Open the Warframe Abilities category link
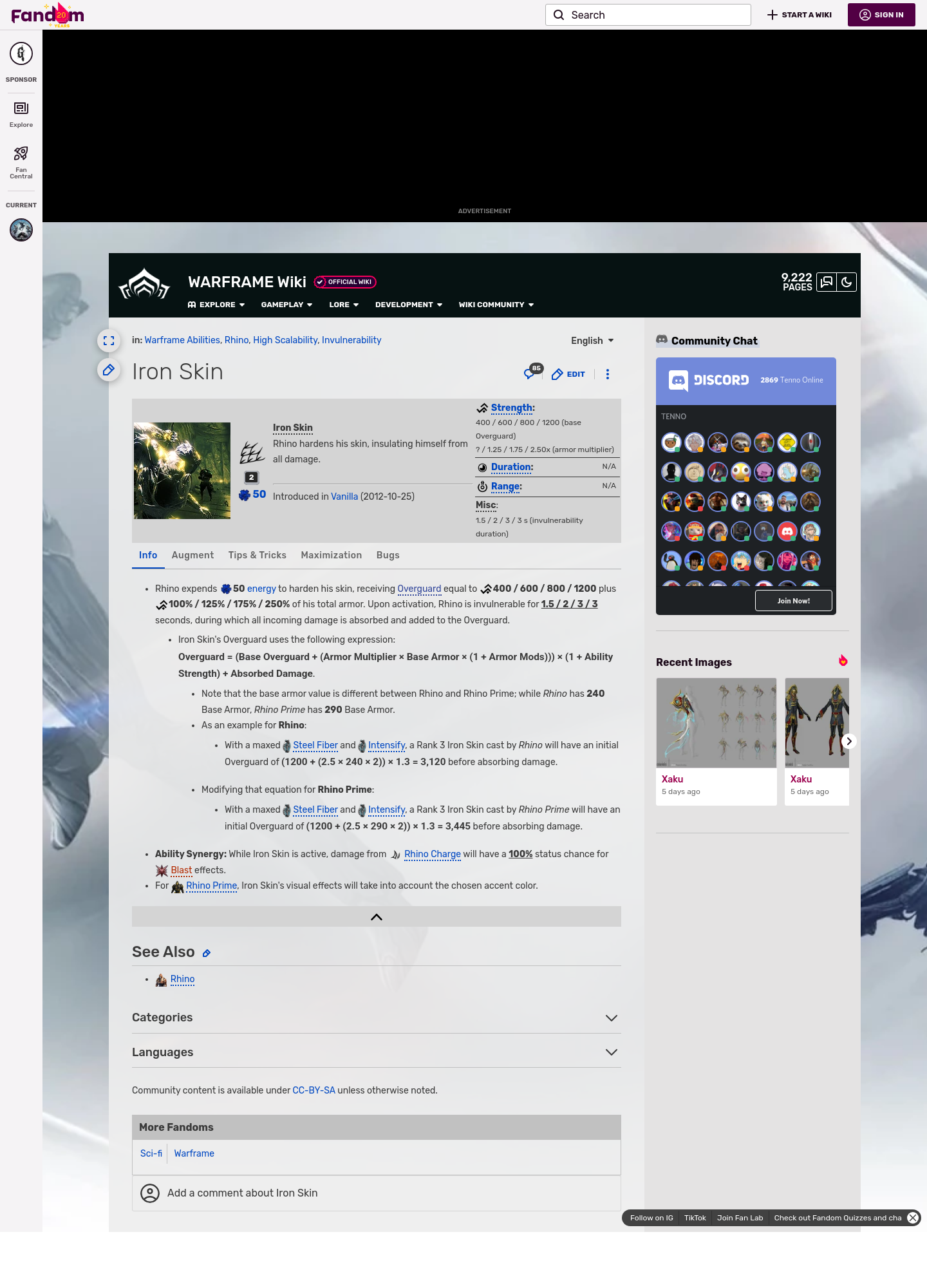The height and width of the screenshot is (1288, 927). [x=182, y=340]
